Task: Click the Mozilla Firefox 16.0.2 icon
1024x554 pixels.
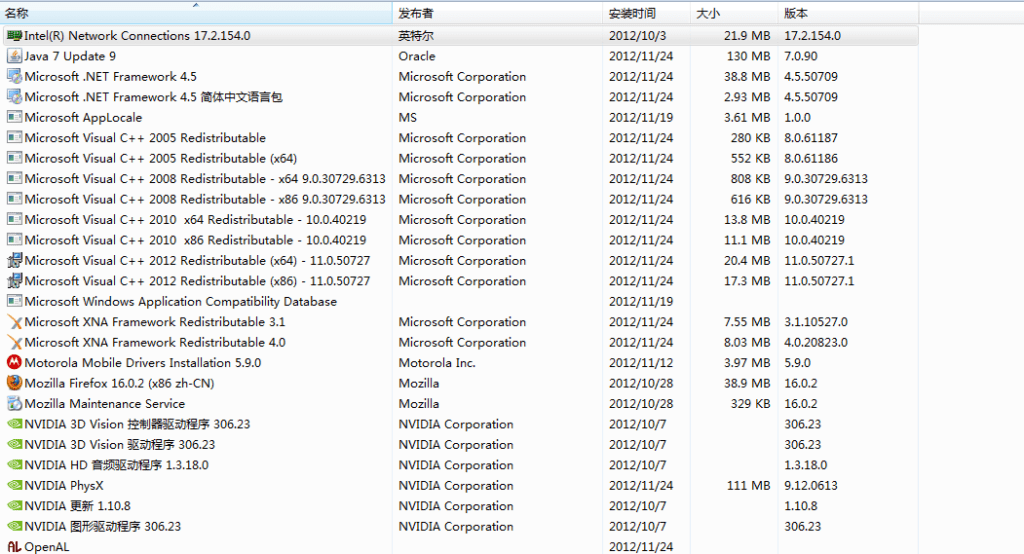Action: coord(14,383)
